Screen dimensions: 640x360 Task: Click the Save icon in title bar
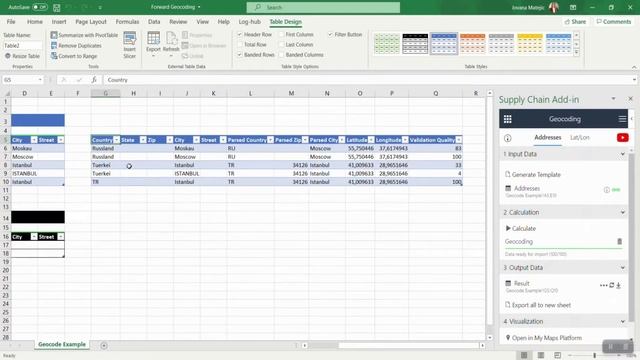pos(57,7)
